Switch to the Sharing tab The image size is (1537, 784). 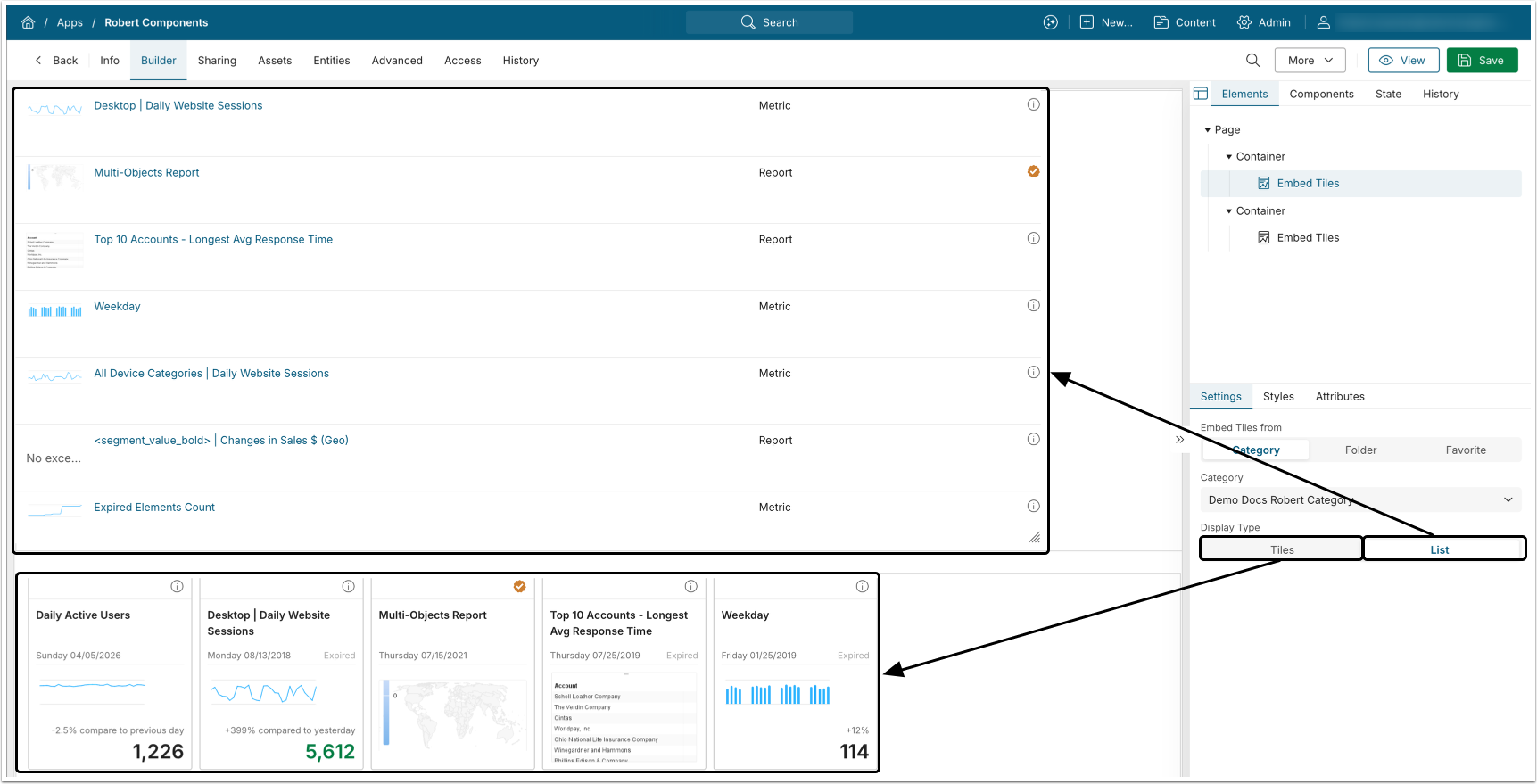pos(217,61)
